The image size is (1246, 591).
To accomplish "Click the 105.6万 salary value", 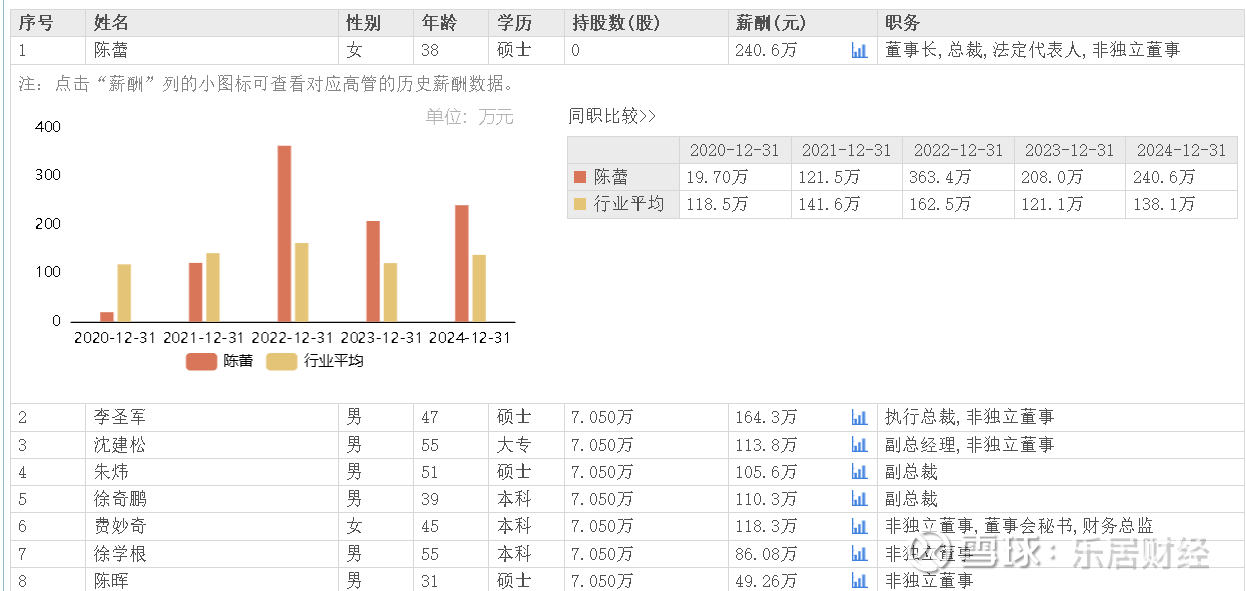I will pyautogui.click(x=766, y=471).
